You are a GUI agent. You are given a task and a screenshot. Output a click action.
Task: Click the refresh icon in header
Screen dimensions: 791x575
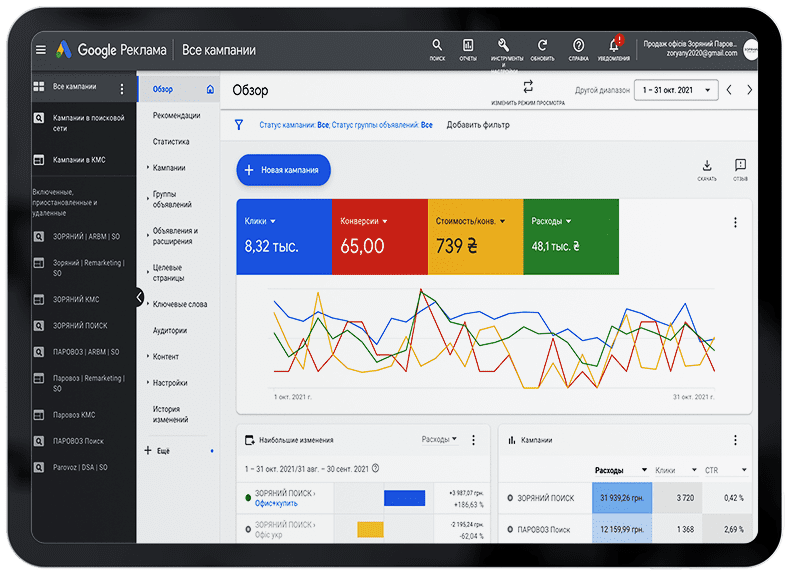click(542, 46)
